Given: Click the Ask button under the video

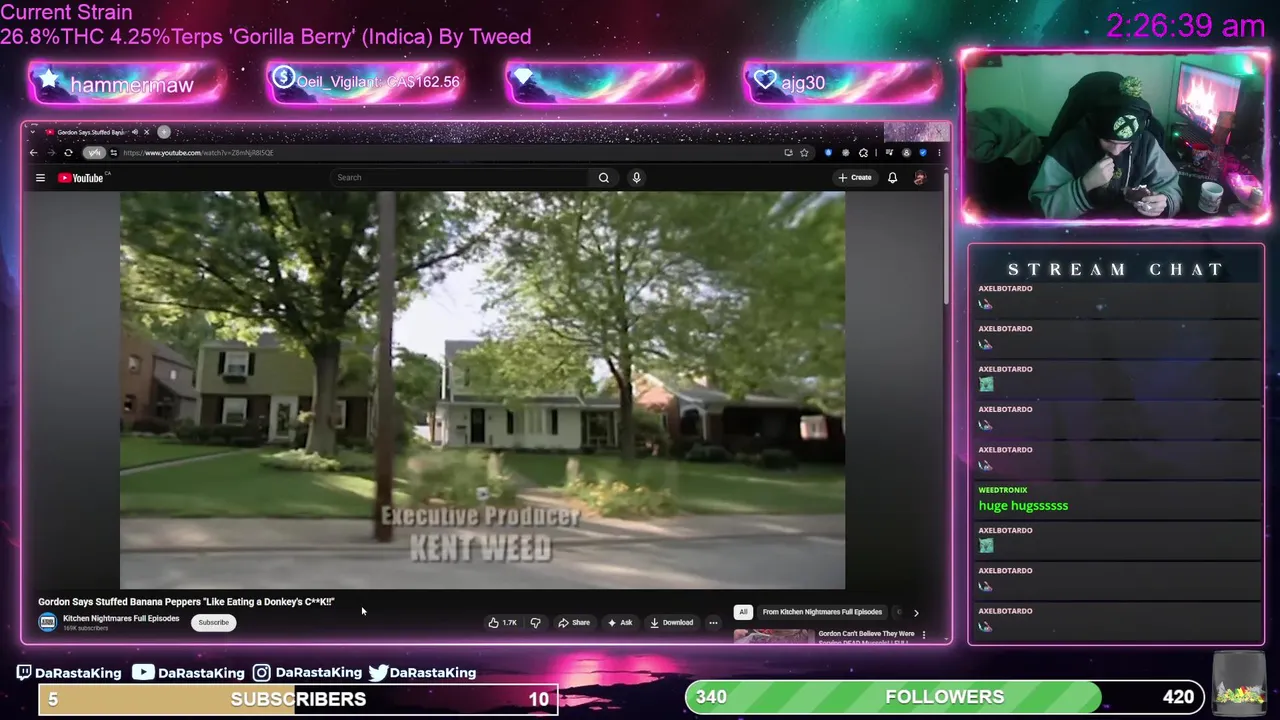Looking at the screenshot, I should pyautogui.click(x=620, y=623).
